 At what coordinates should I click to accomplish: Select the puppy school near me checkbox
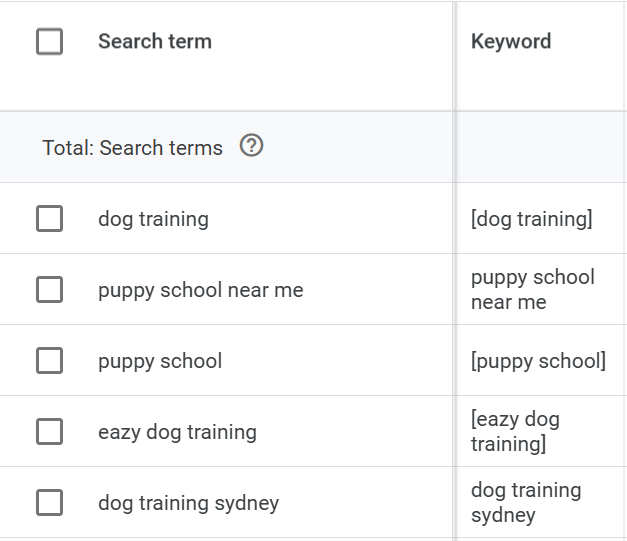[49, 290]
